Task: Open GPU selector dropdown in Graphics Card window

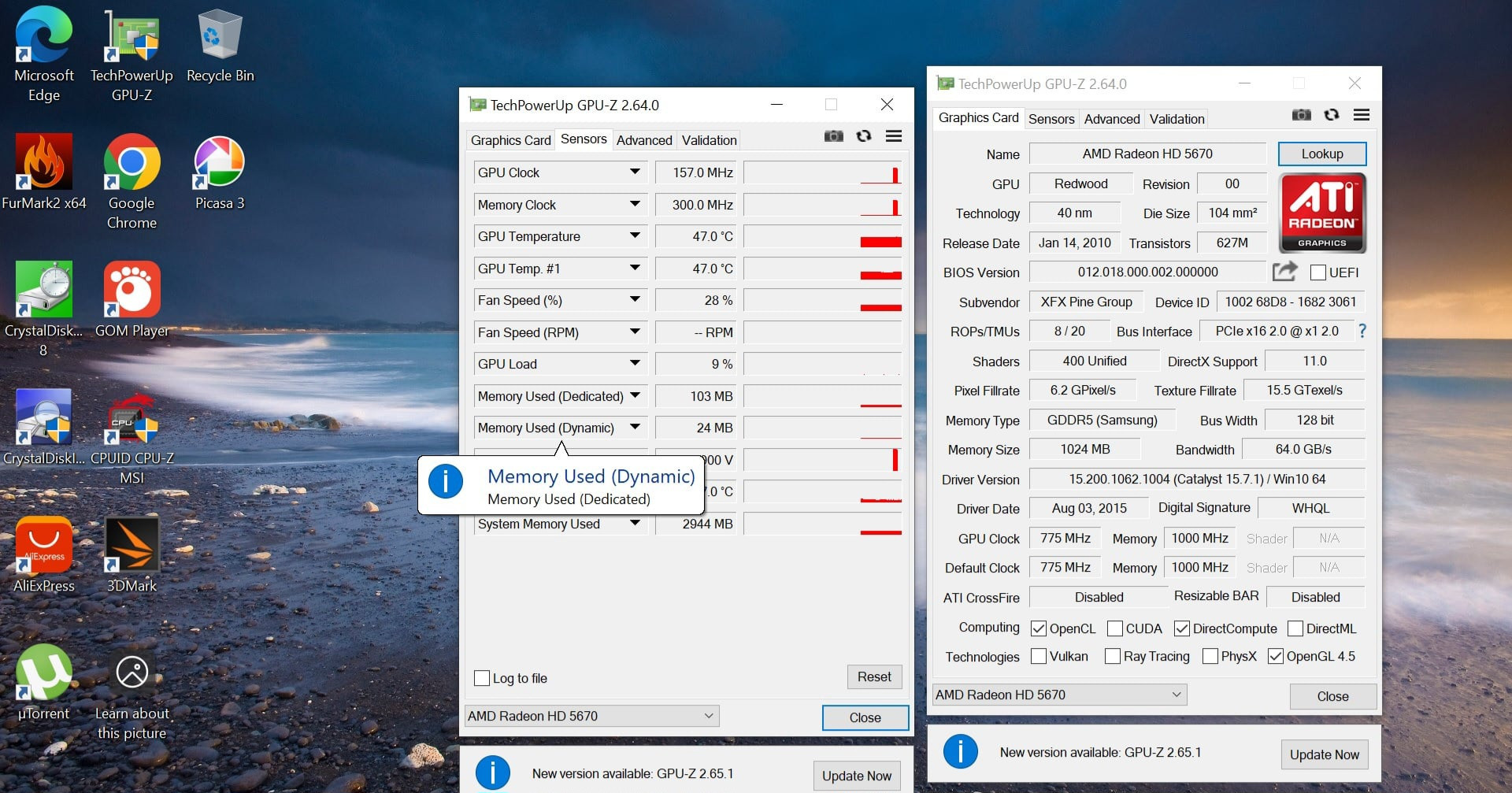Action: (x=1060, y=695)
